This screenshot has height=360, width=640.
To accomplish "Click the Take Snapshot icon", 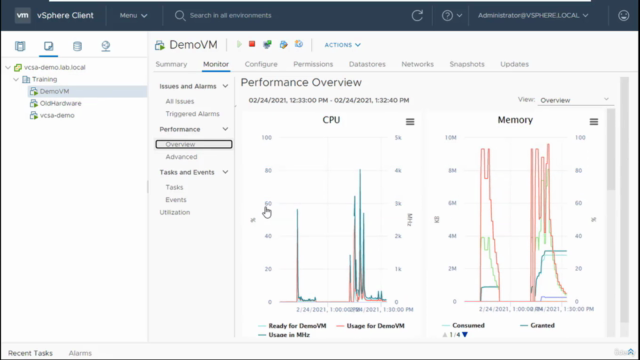I will (299, 44).
